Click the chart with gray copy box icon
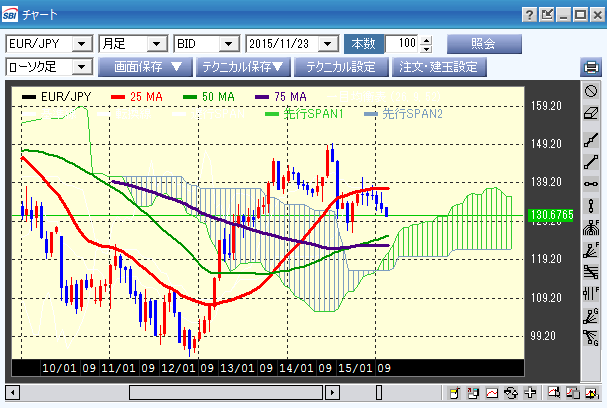 click(573, 393)
